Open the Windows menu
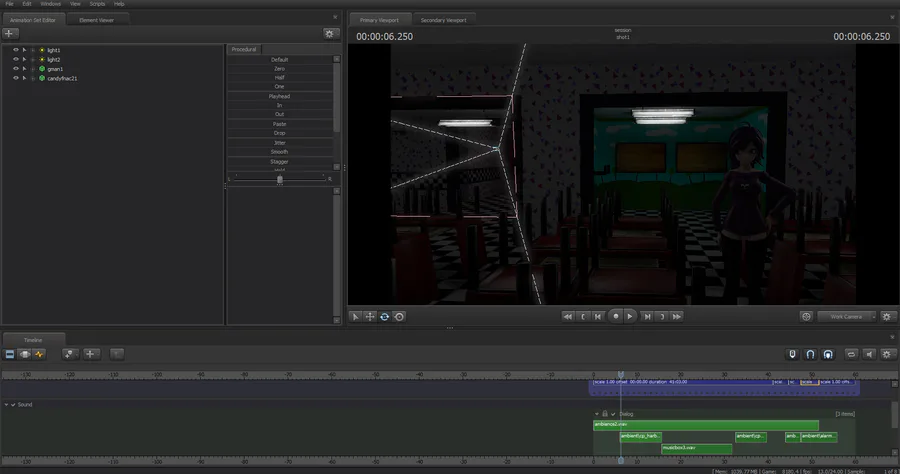 (51, 3)
